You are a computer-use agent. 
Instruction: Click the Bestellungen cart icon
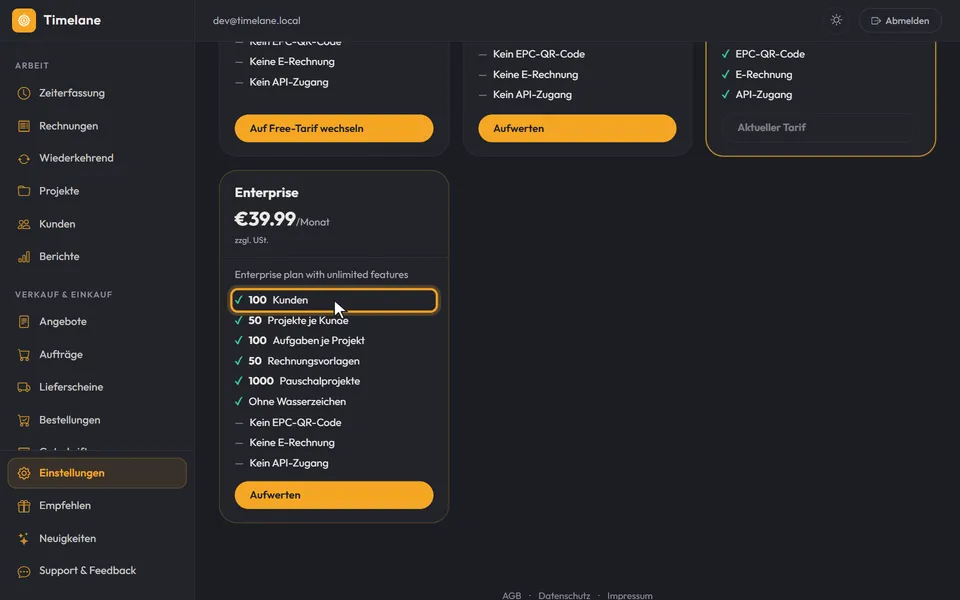pos(24,420)
